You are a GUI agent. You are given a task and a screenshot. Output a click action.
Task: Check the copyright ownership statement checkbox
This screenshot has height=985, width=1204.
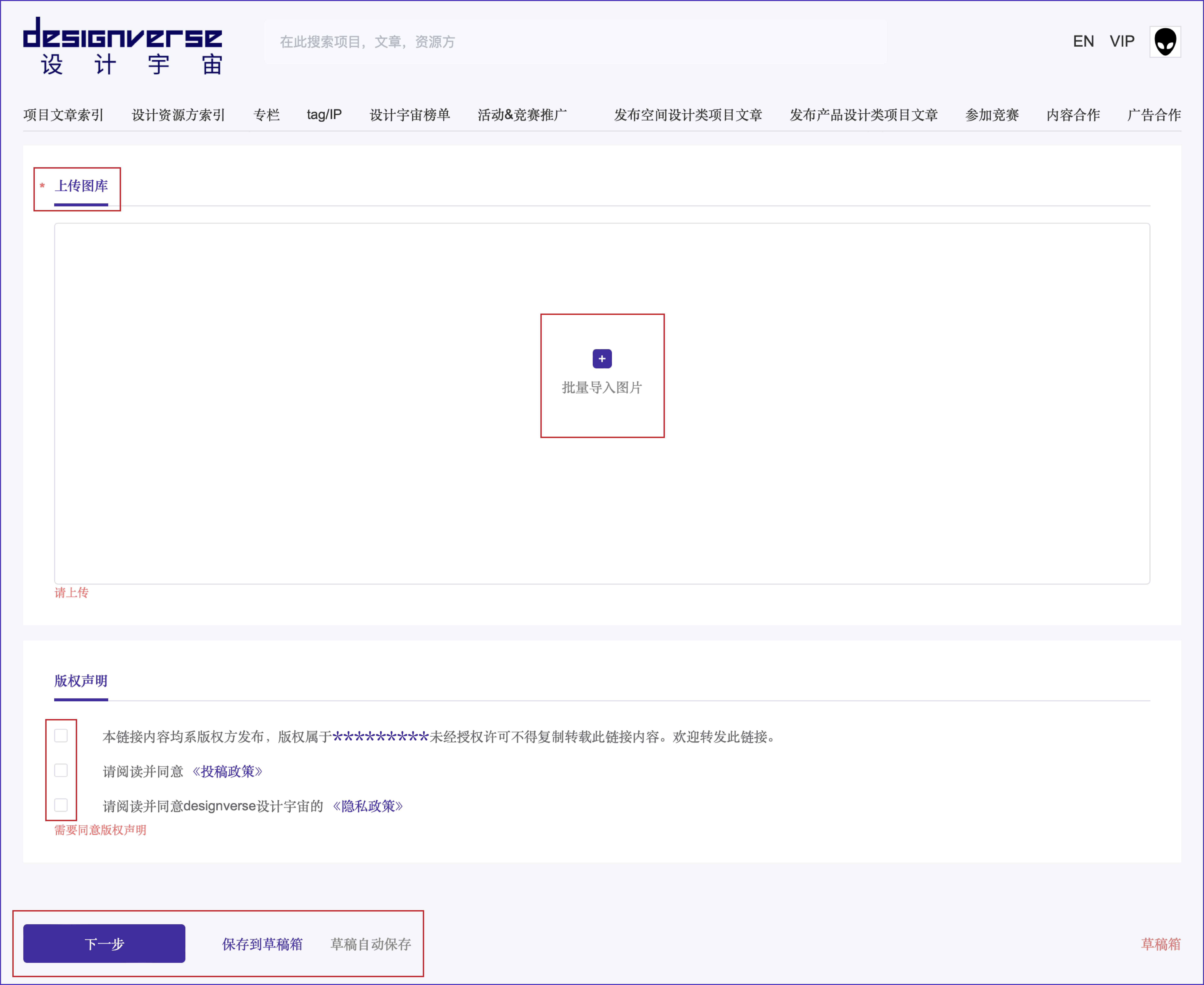61,736
